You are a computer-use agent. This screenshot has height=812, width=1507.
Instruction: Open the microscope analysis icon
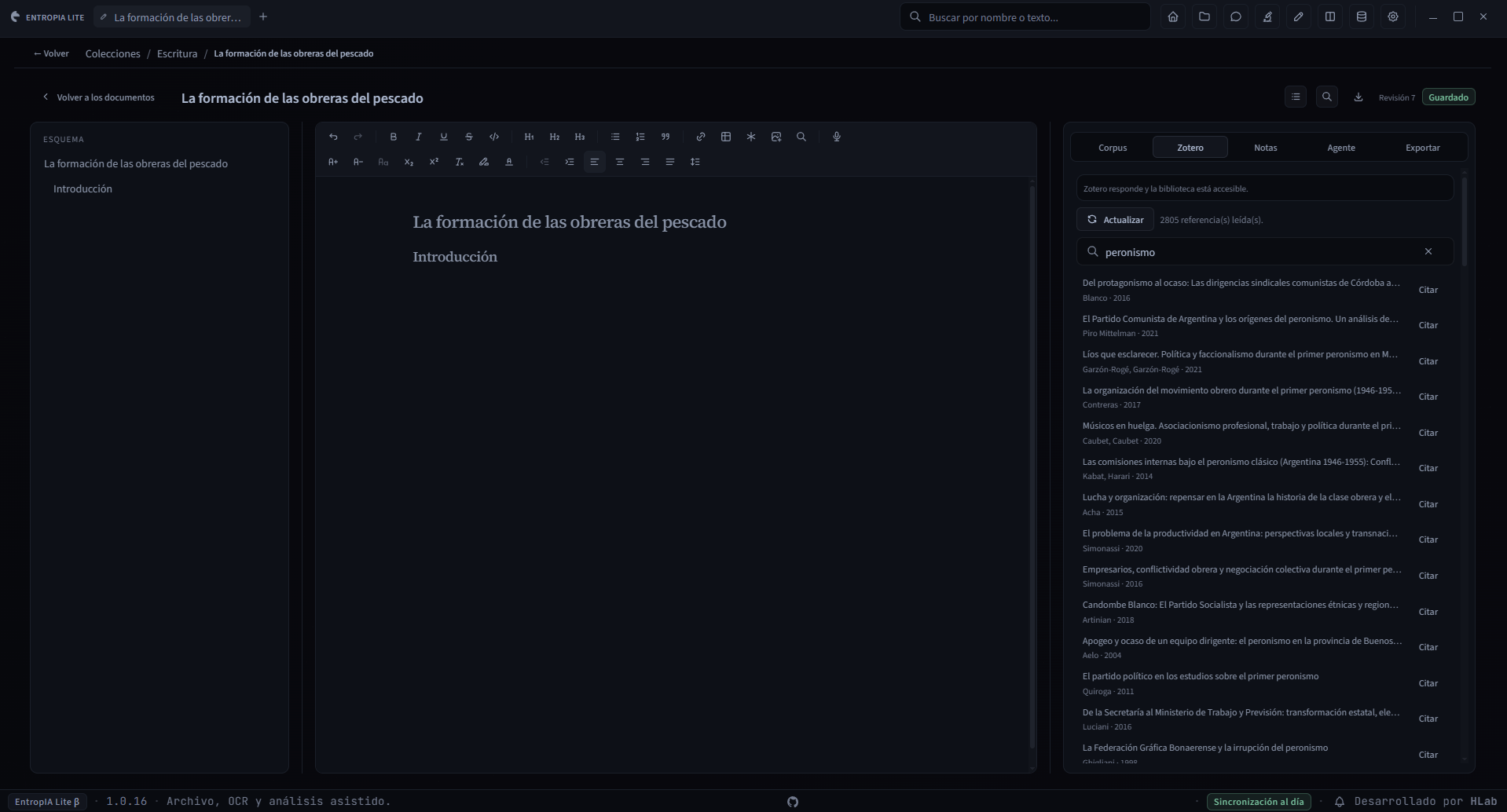(x=1267, y=16)
